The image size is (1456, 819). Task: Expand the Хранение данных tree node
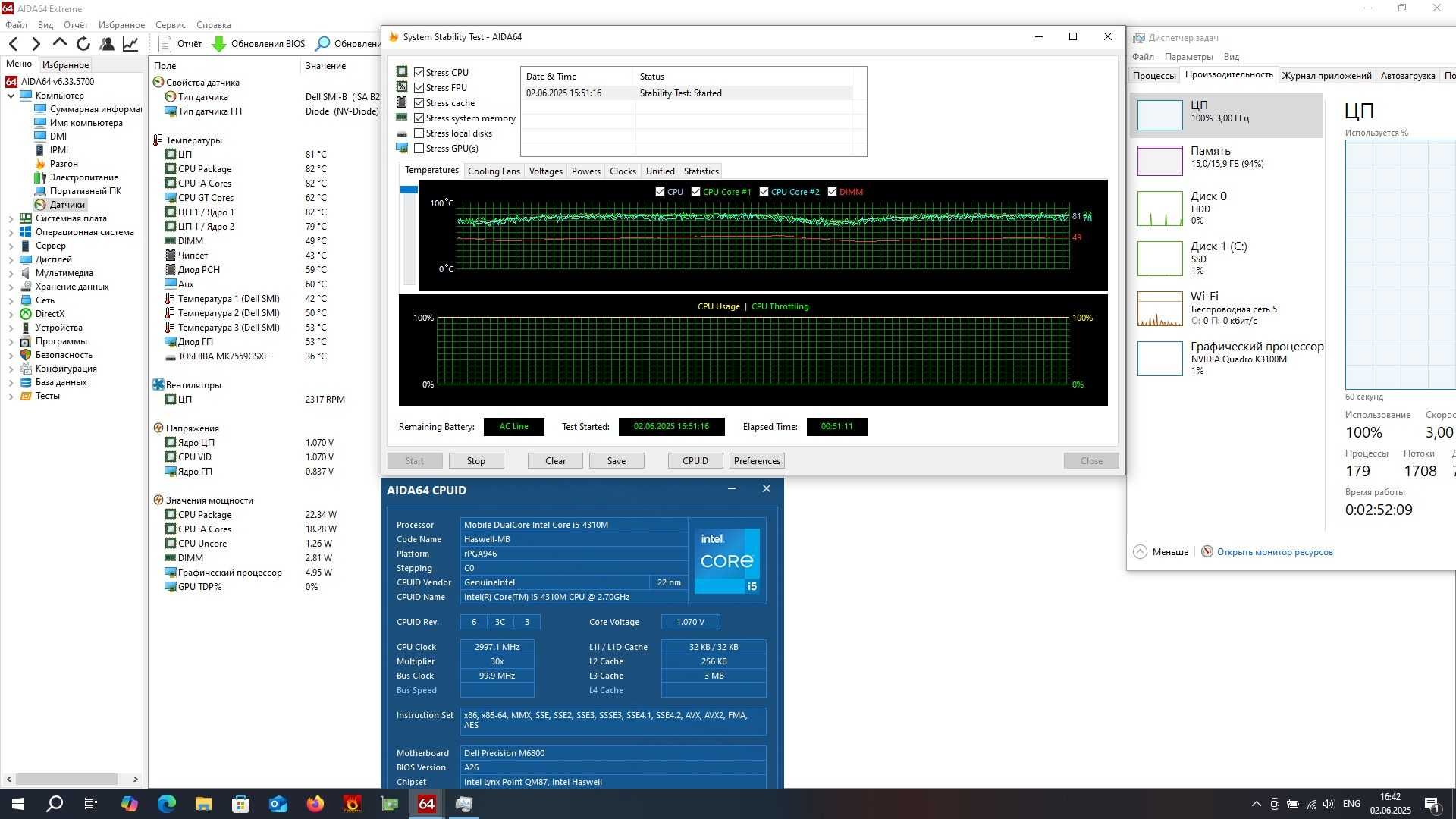tap(11, 287)
